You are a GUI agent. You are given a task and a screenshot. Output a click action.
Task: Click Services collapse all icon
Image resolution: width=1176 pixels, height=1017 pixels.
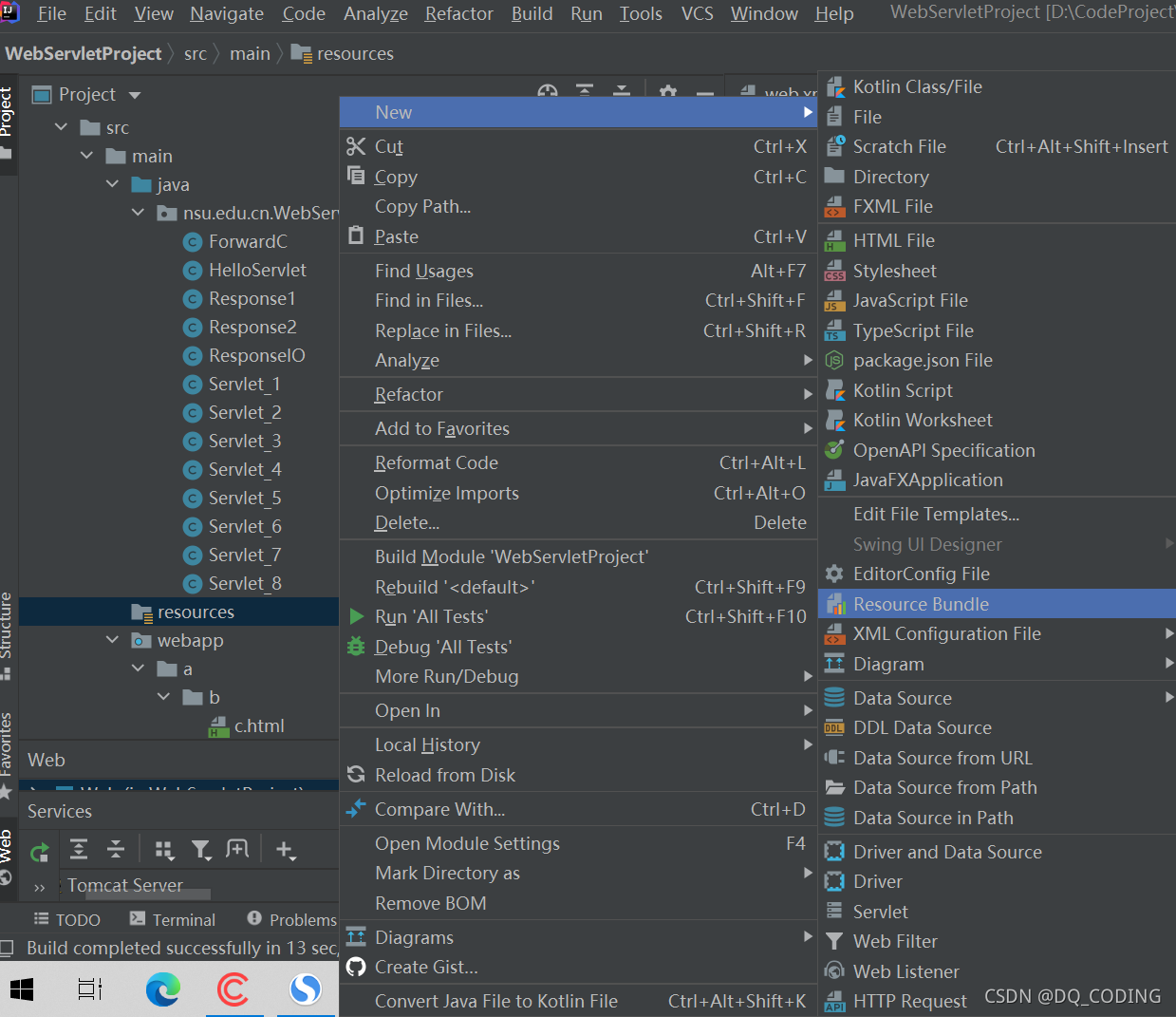coord(115,850)
